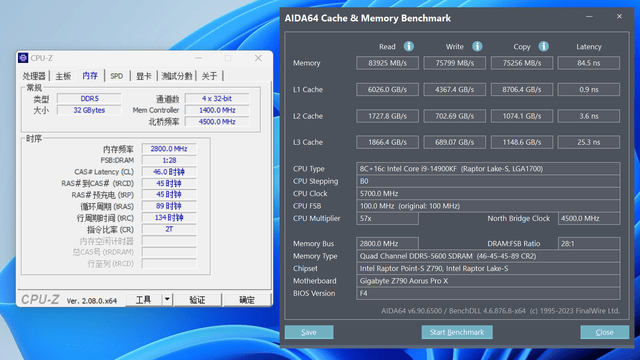Click Start Benchmark button

pos(457,332)
